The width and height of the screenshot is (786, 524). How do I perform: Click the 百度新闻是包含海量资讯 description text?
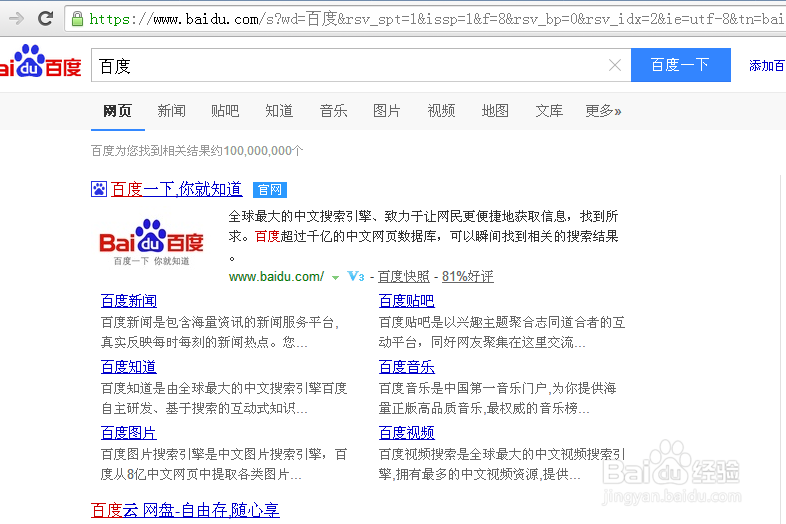pyautogui.click(x=220, y=332)
